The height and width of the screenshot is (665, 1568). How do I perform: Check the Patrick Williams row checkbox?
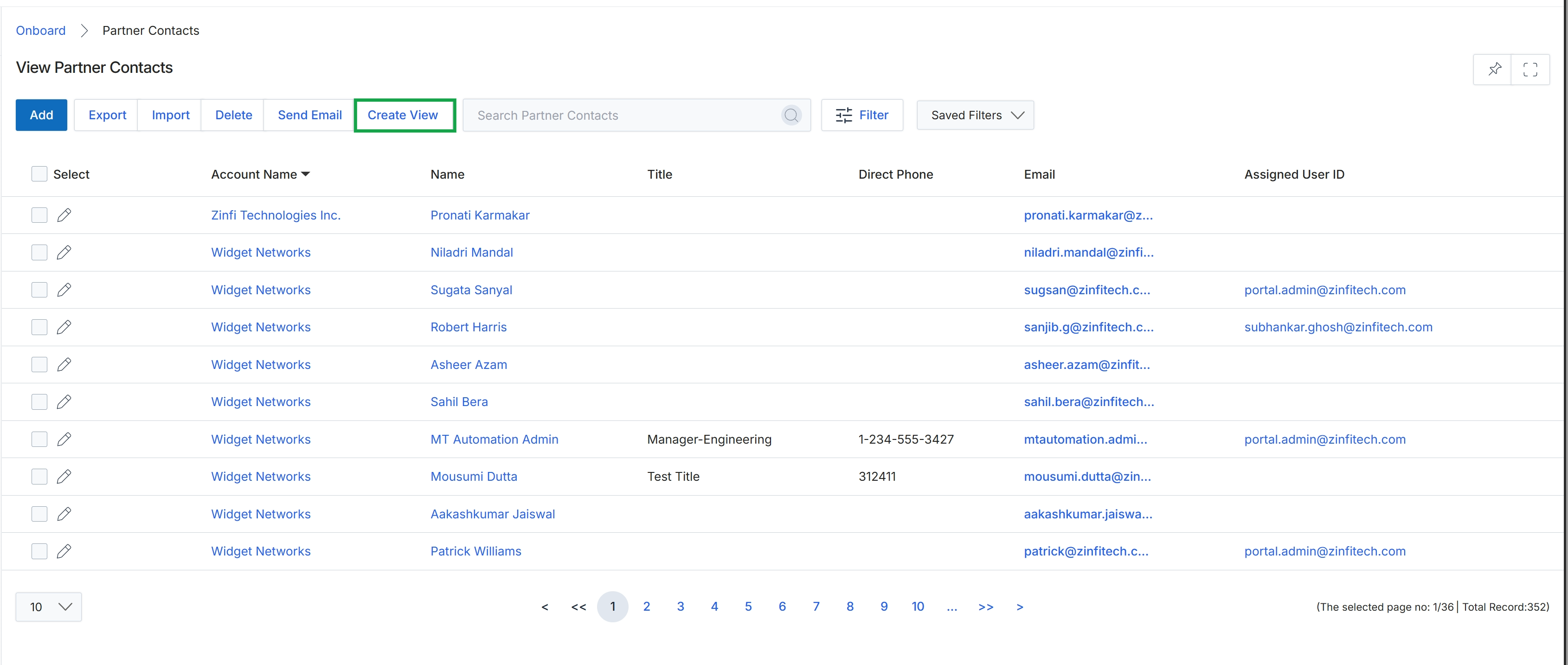(39, 551)
